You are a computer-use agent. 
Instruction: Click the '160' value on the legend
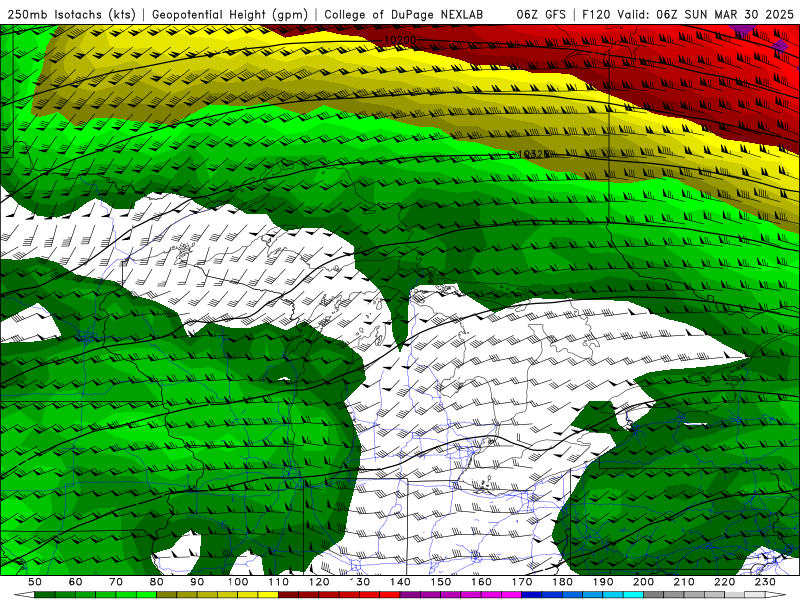[x=481, y=582]
